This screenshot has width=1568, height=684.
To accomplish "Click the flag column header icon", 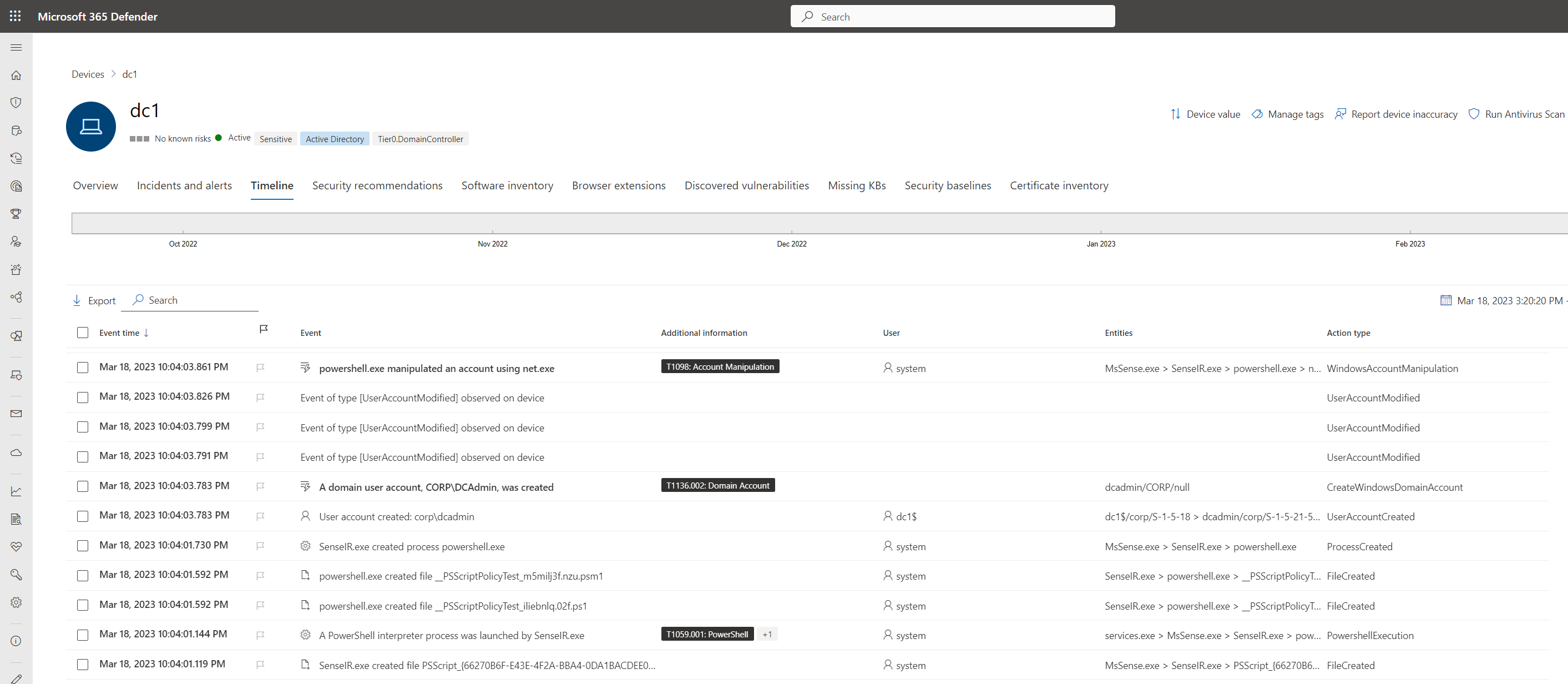I will 264,330.
